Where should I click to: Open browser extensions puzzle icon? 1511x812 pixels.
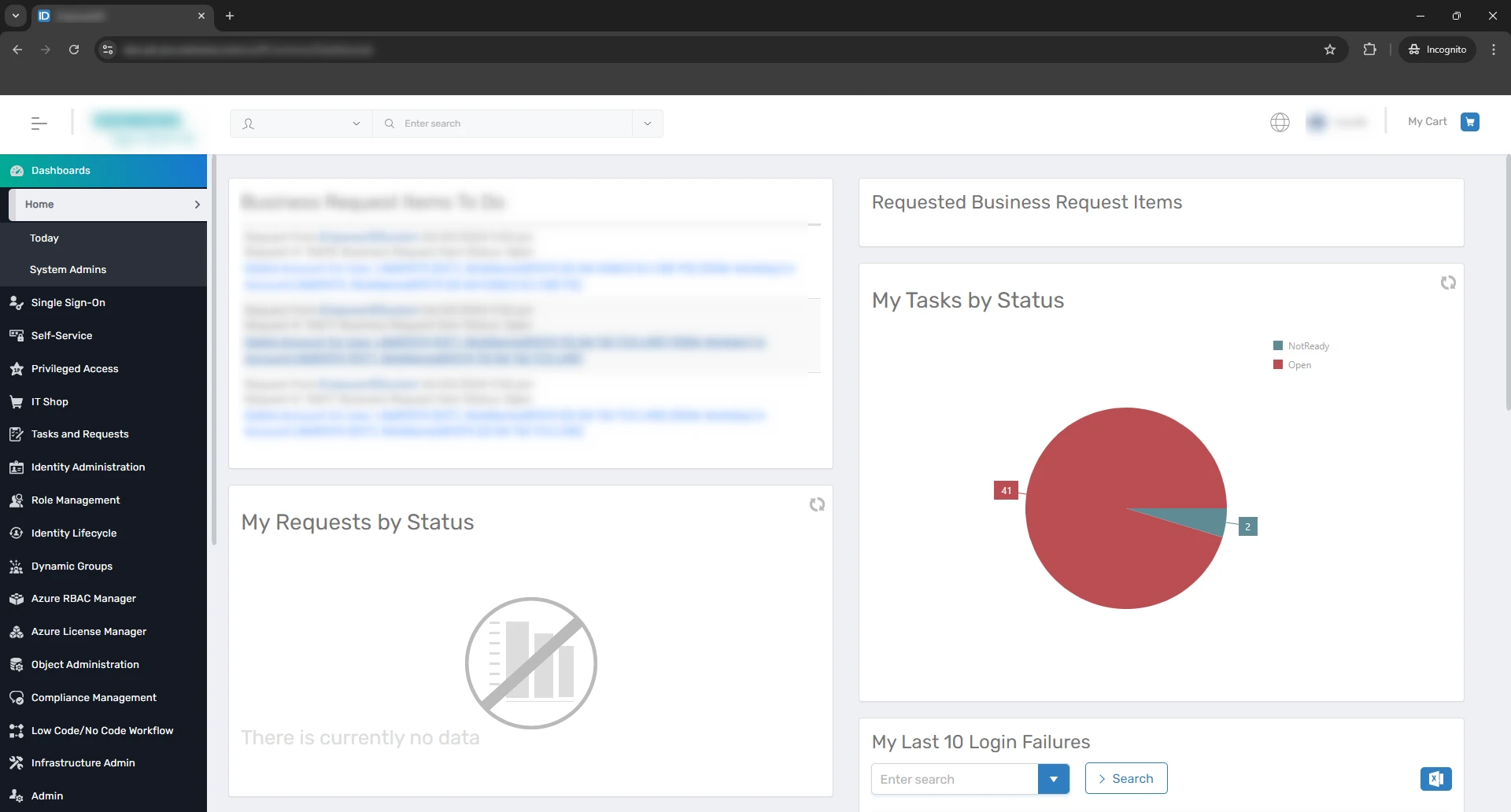(x=1369, y=50)
